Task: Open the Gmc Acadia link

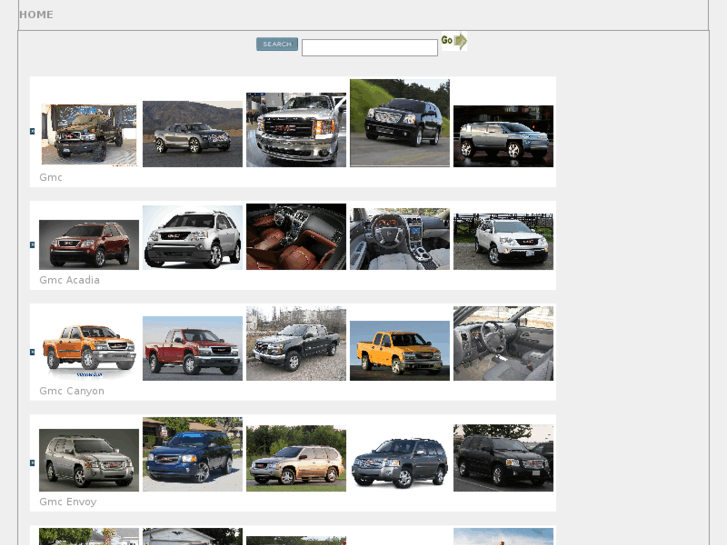Action: point(70,280)
